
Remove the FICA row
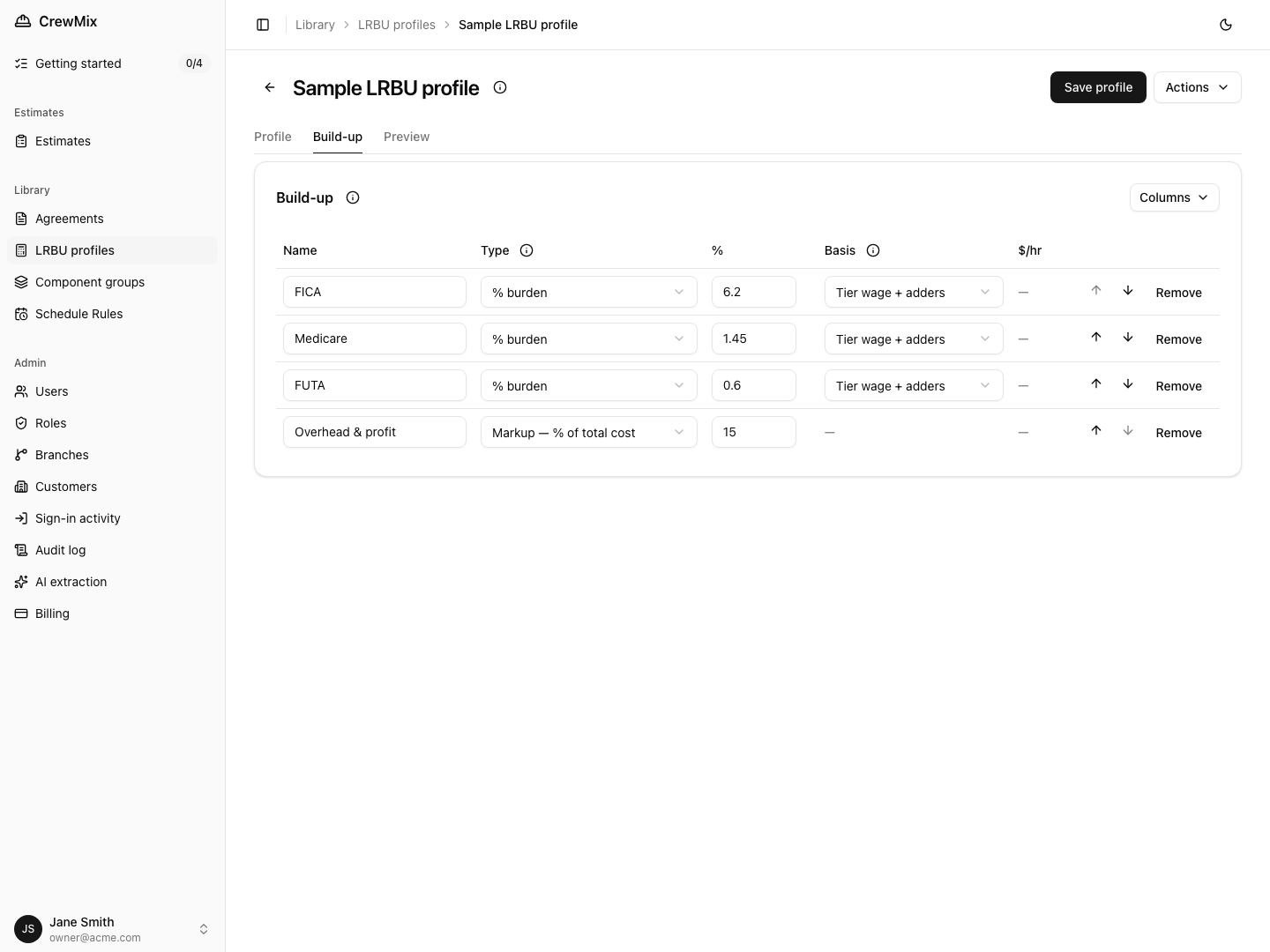click(x=1178, y=293)
